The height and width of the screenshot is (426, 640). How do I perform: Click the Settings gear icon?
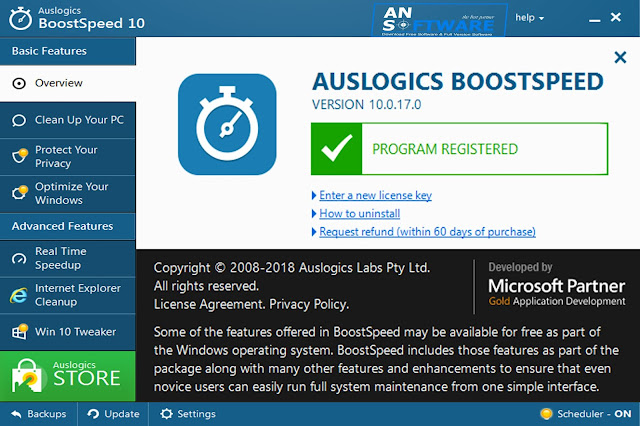[166, 414]
